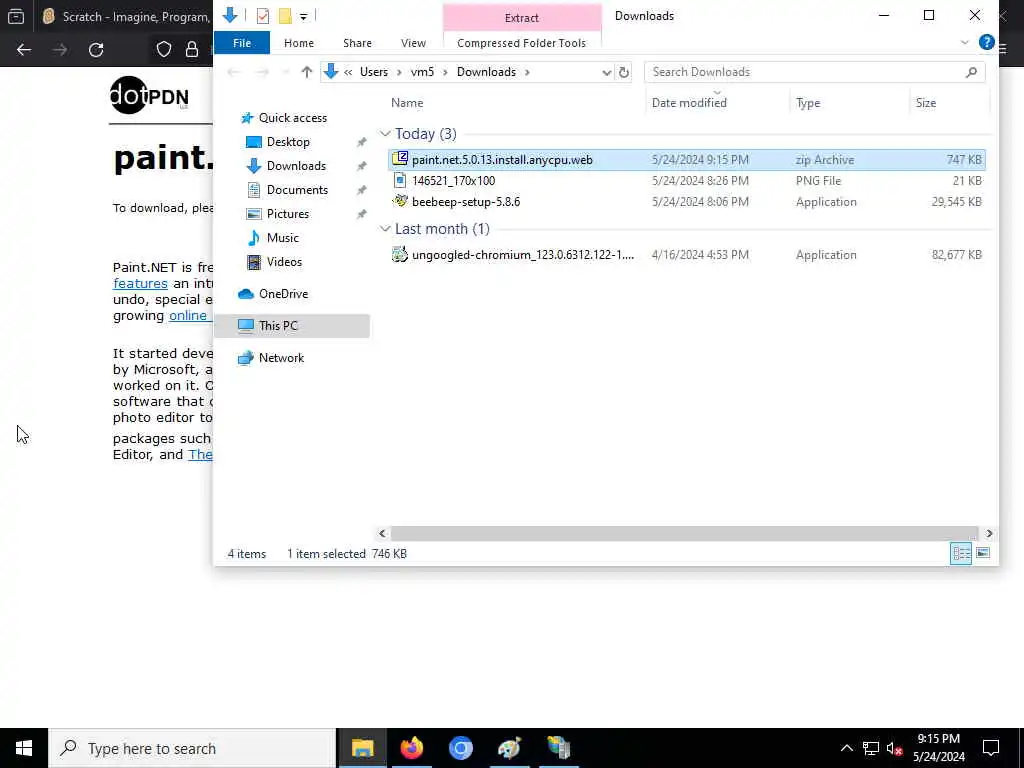Open Chromium browser from the taskbar

[x=460, y=748]
